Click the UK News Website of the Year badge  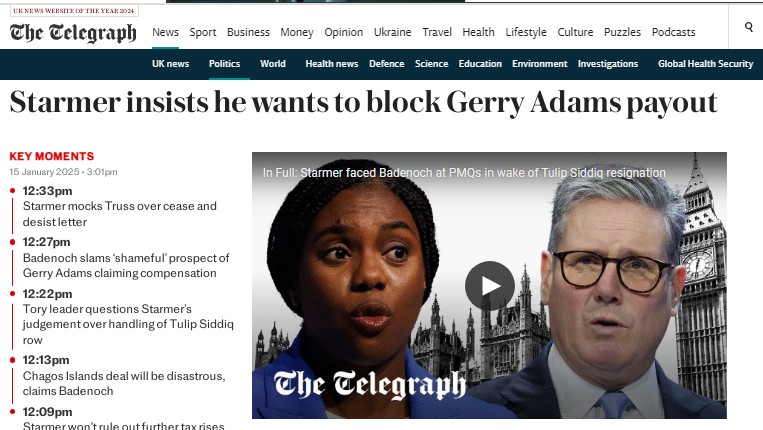pyautogui.click(x=74, y=11)
